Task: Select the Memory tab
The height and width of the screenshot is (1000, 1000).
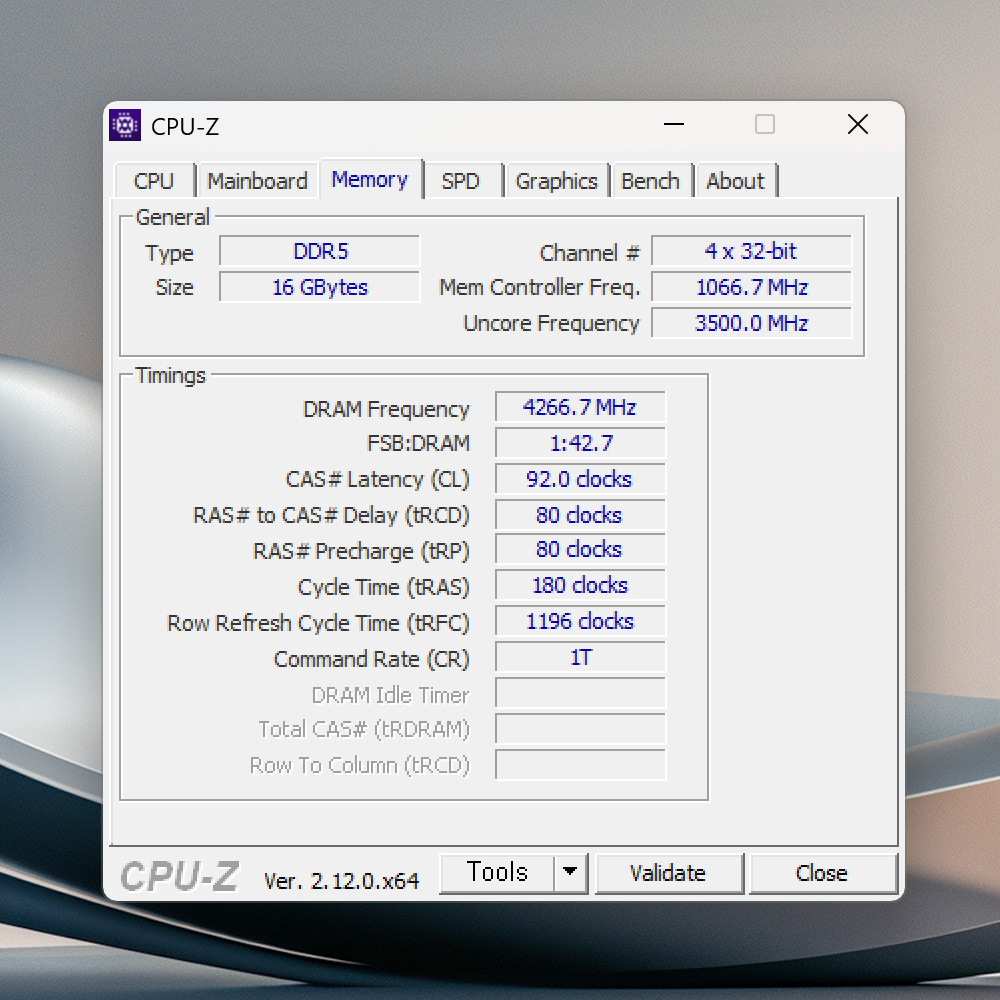Action: (371, 179)
